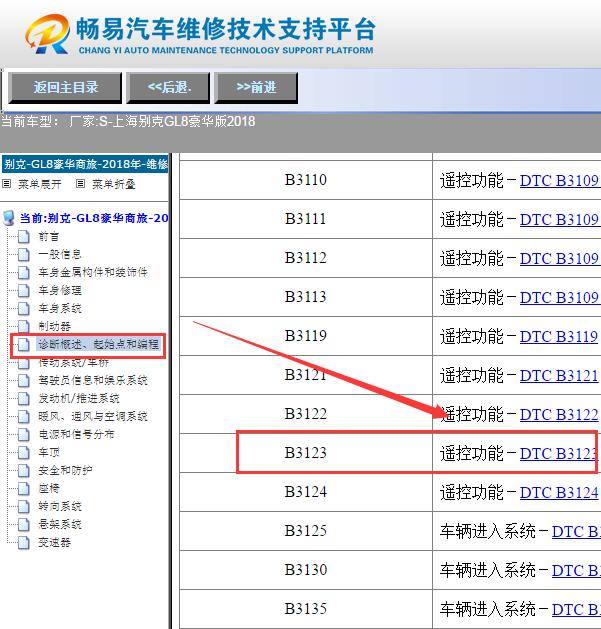Viewport: 601px width, 629px height.
Task: Open the 电源和信号分布 tree item
Action: click(76, 434)
